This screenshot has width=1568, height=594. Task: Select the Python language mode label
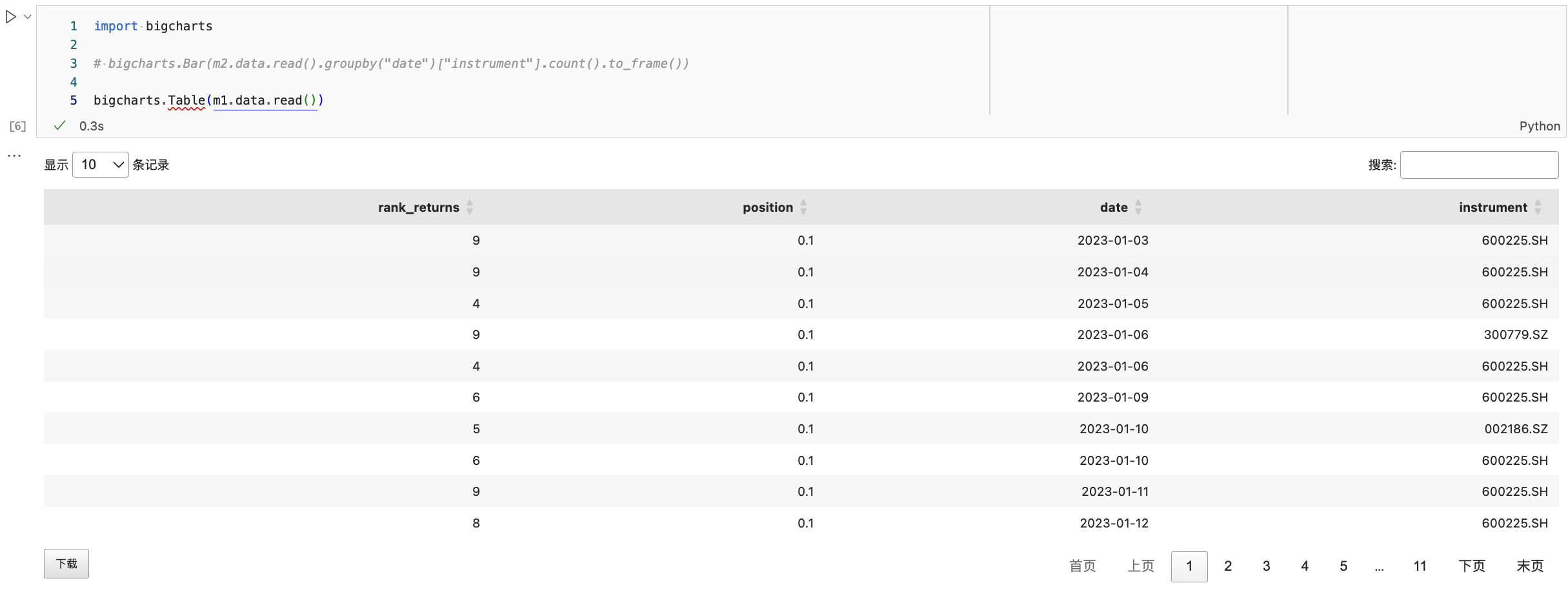coord(1540,127)
